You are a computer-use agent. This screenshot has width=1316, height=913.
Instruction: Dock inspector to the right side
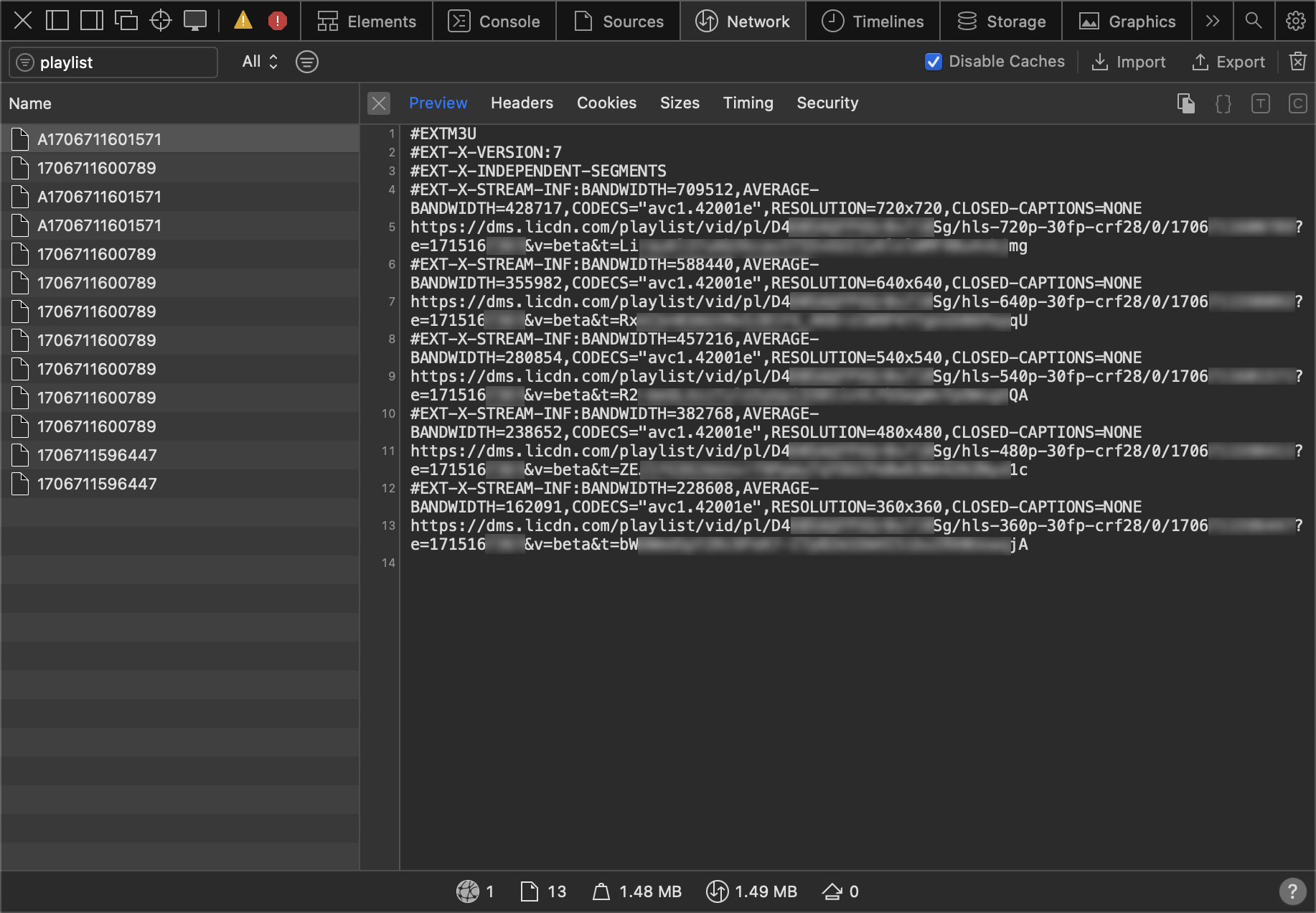92,21
